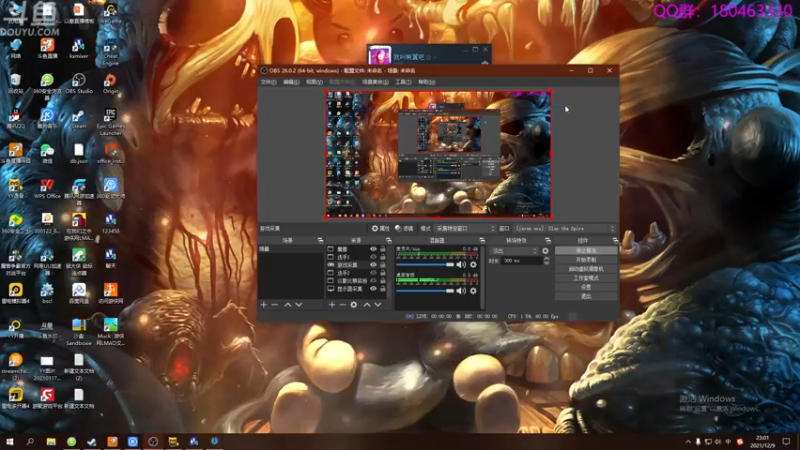Open microphone/Aux audio settings gear

point(473,264)
